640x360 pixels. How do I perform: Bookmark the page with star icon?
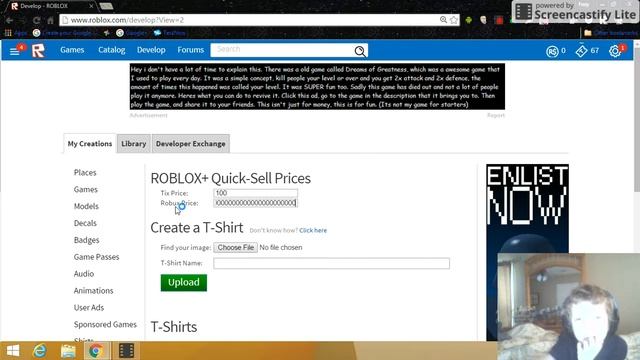(x=453, y=20)
